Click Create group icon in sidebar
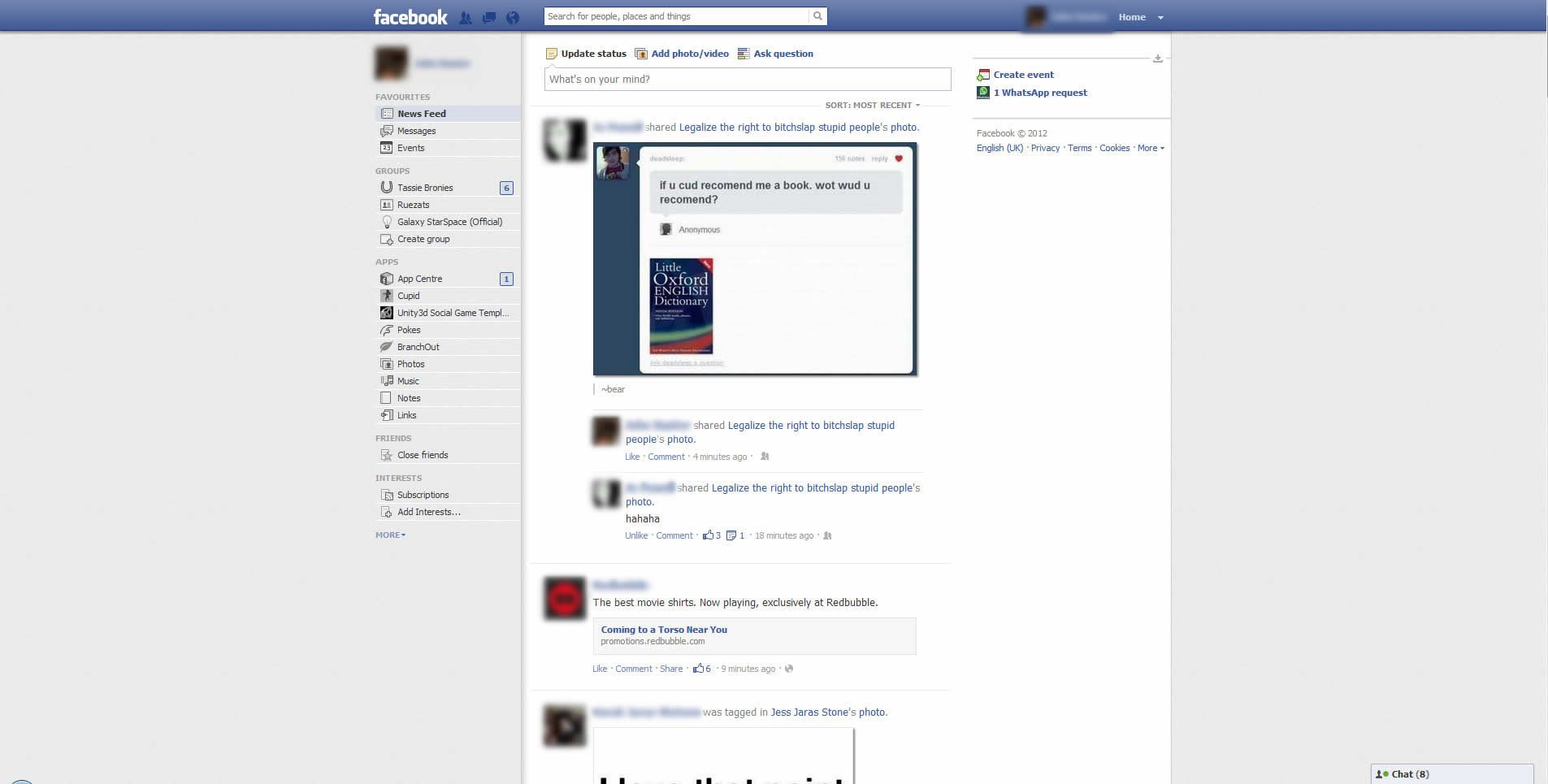The width and height of the screenshot is (1548, 784). click(387, 239)
